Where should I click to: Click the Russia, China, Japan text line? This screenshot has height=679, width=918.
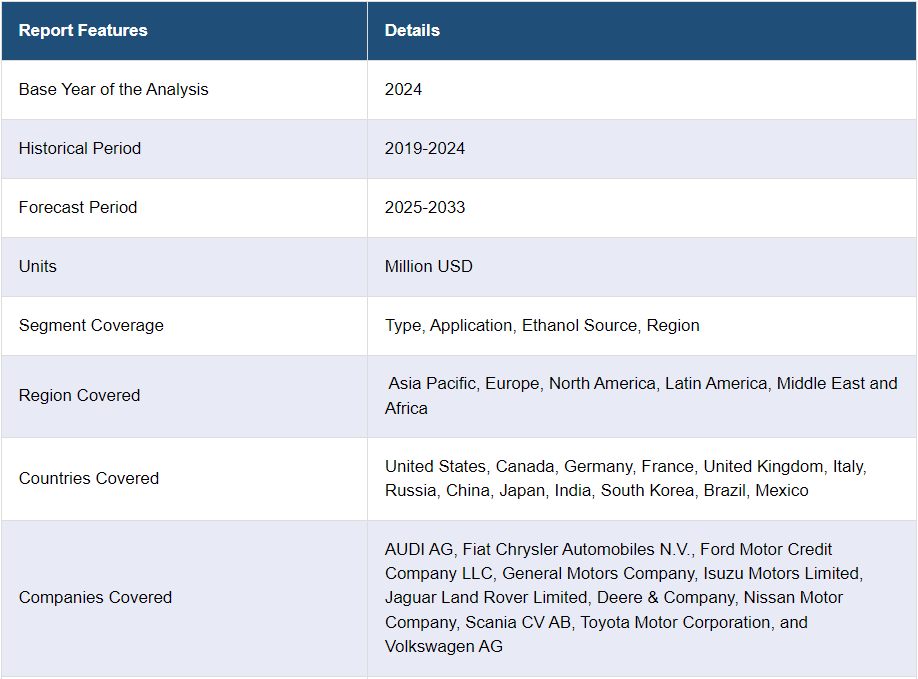(597, 491)
